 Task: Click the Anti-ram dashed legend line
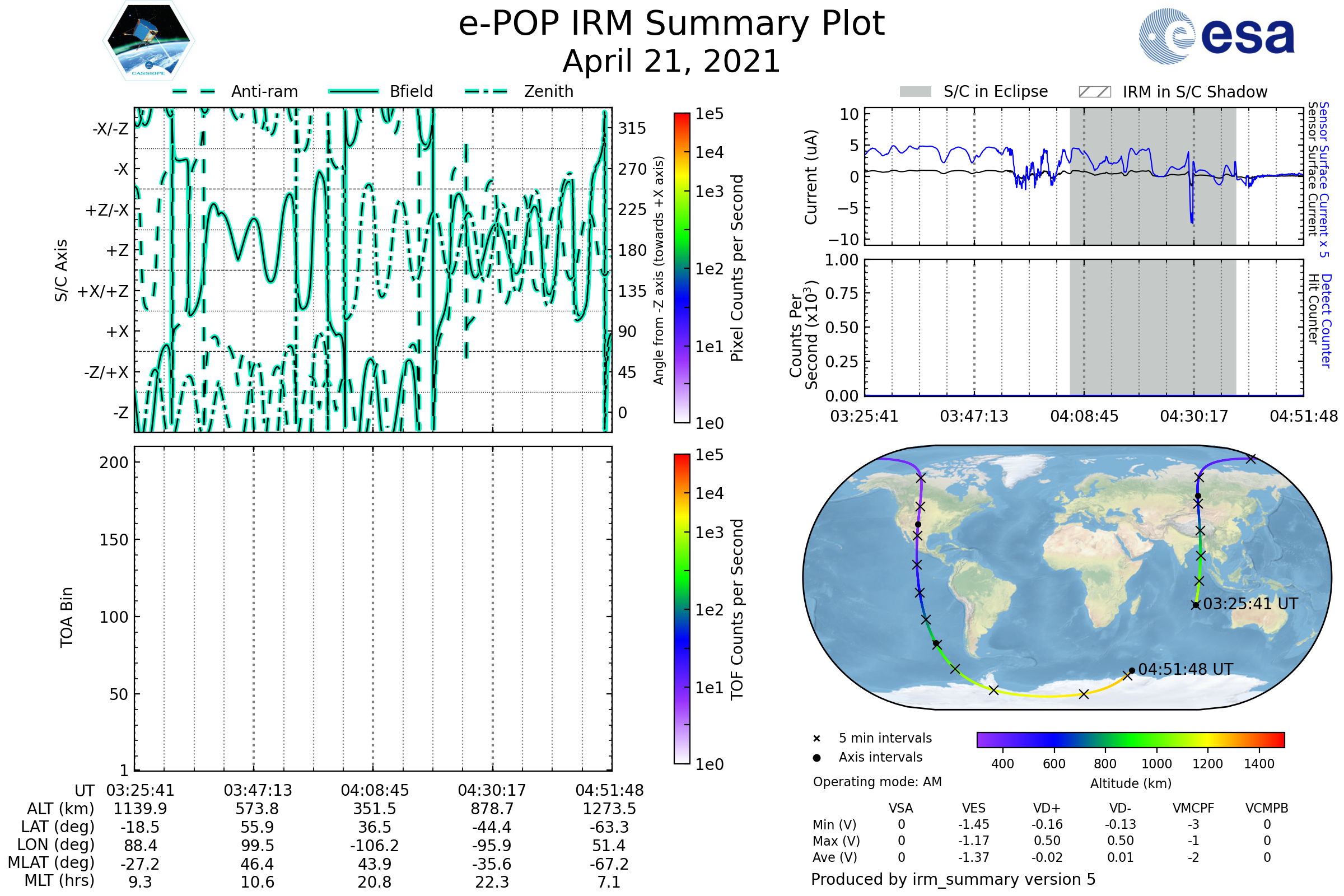click(194, 91)
